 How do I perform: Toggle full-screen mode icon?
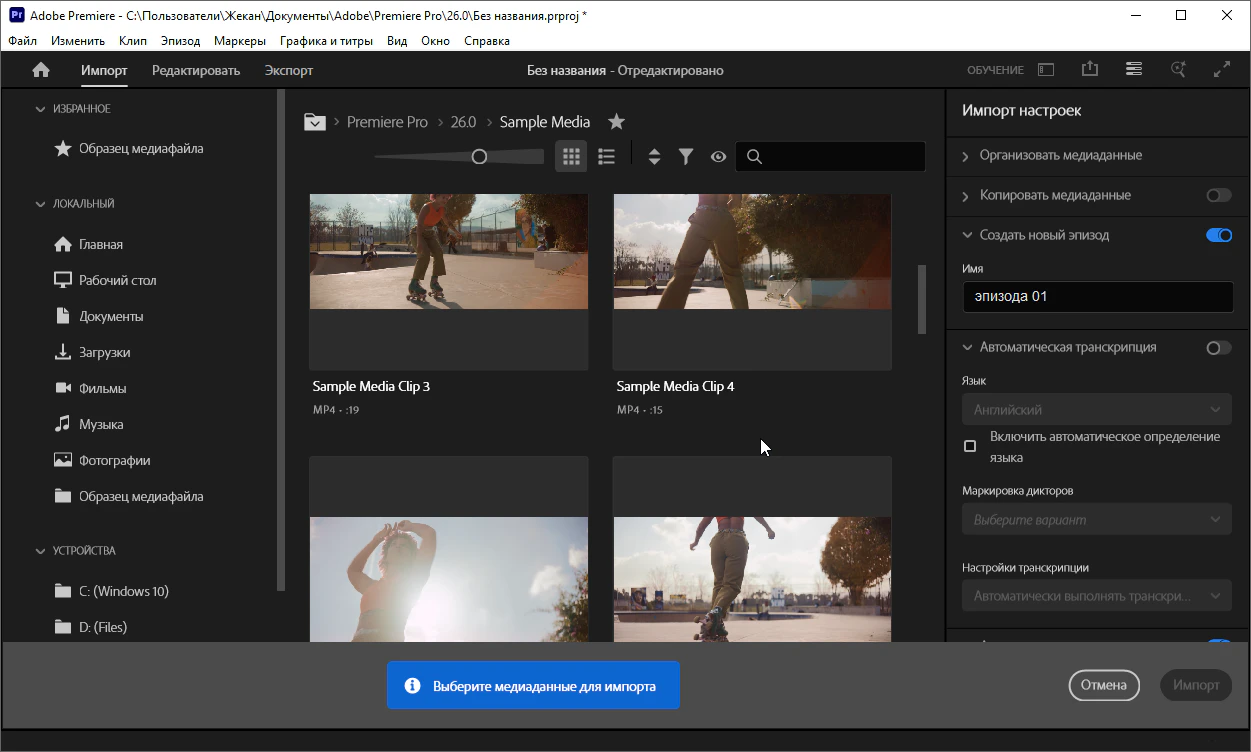pos(1221,70)
